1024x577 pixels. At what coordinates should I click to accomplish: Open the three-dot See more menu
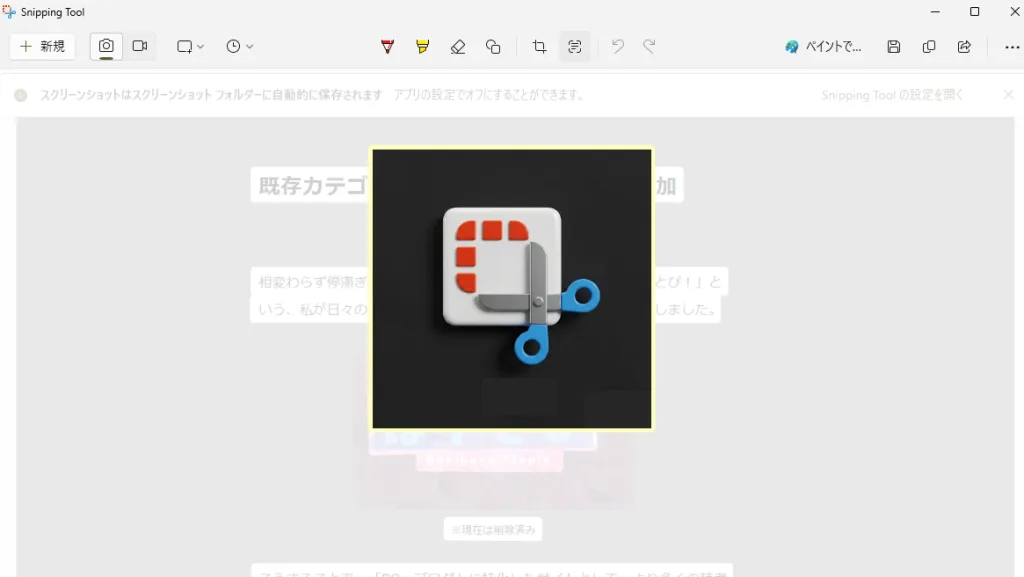[1012, 47]
